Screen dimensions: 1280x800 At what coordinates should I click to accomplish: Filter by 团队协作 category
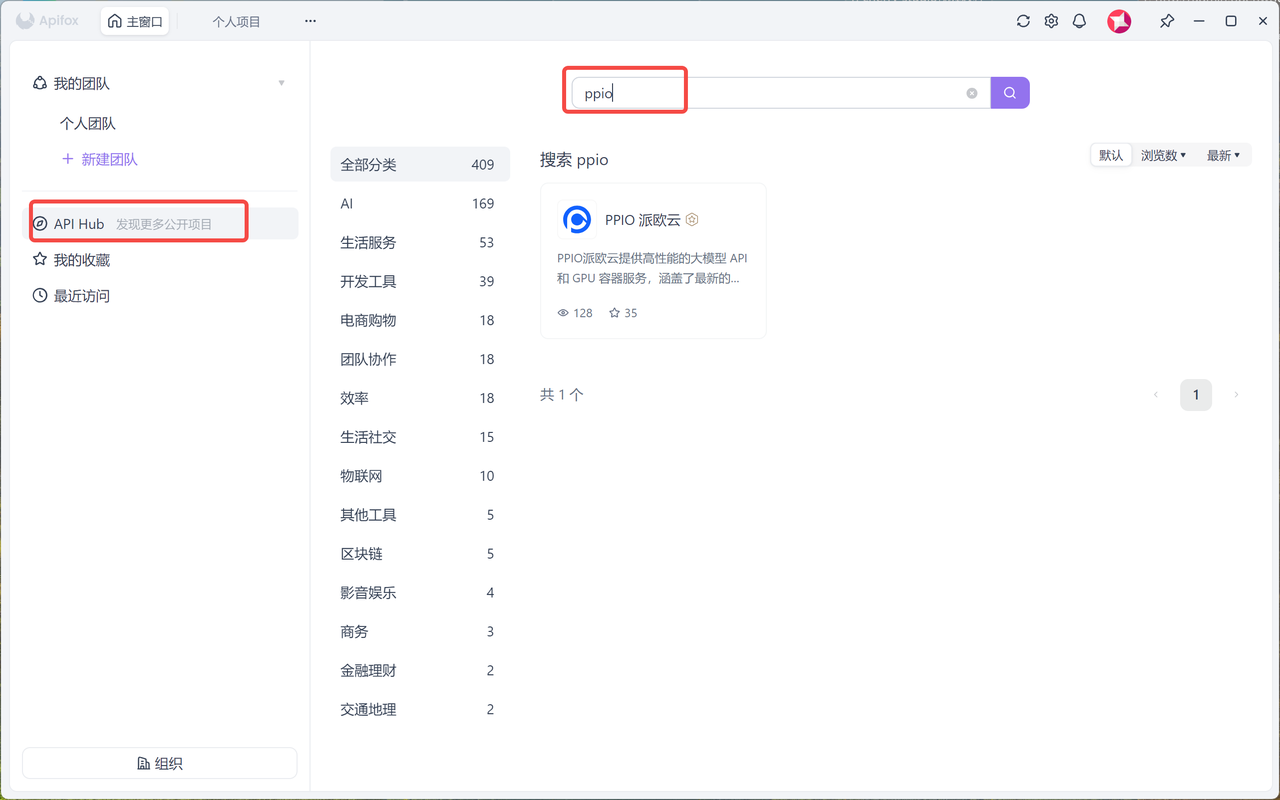420,360
